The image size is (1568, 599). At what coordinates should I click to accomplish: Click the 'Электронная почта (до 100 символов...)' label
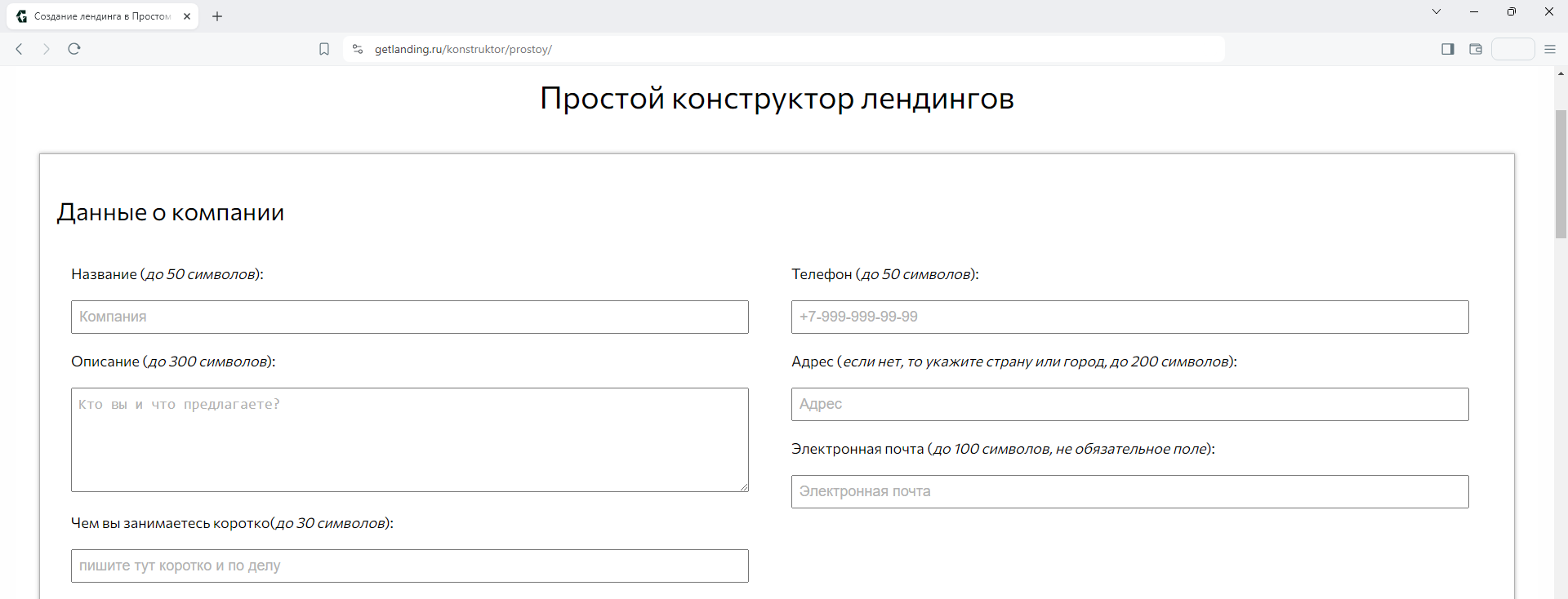click(x=1003, y=449)
